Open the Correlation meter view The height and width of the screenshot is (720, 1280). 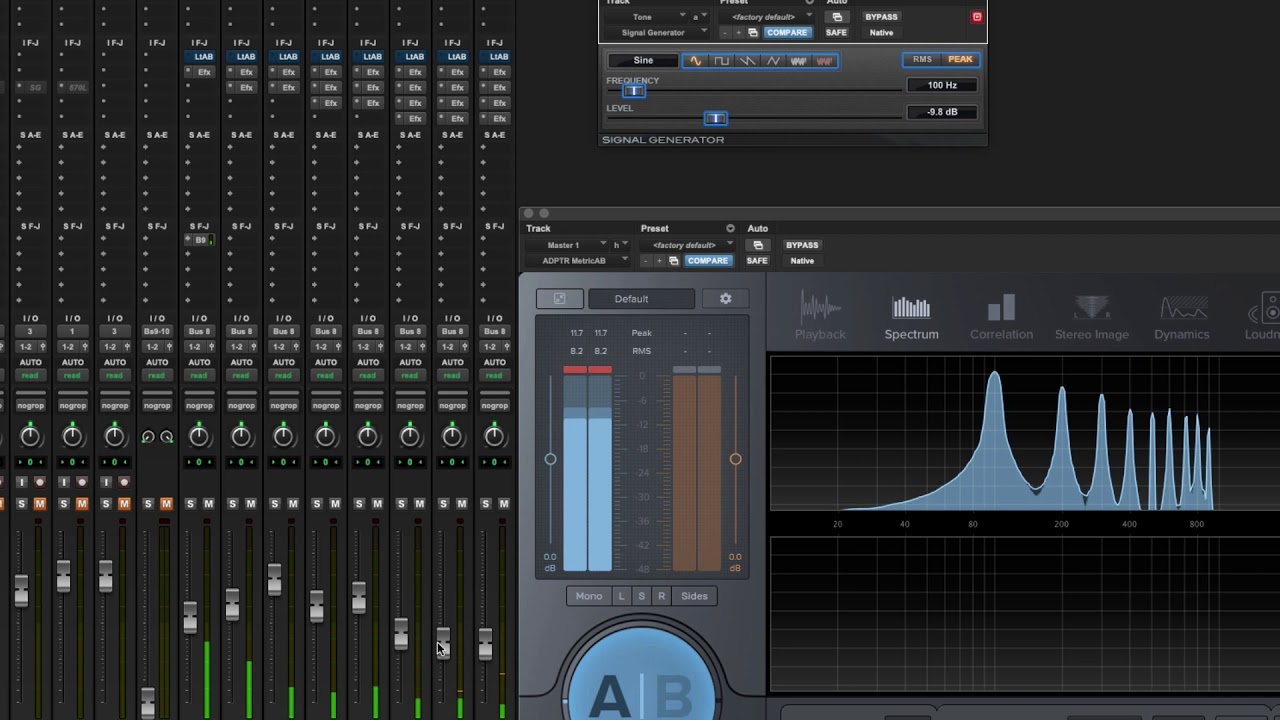point(1001,318)
